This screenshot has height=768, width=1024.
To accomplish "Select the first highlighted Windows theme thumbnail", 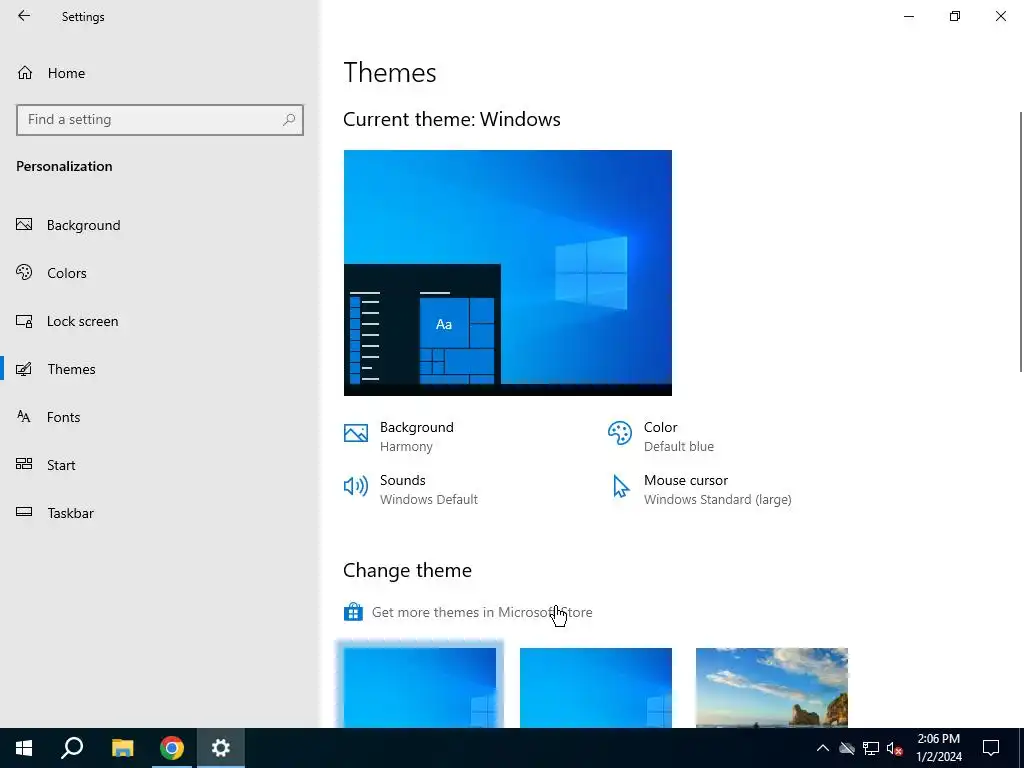I will tap(420, 688).
